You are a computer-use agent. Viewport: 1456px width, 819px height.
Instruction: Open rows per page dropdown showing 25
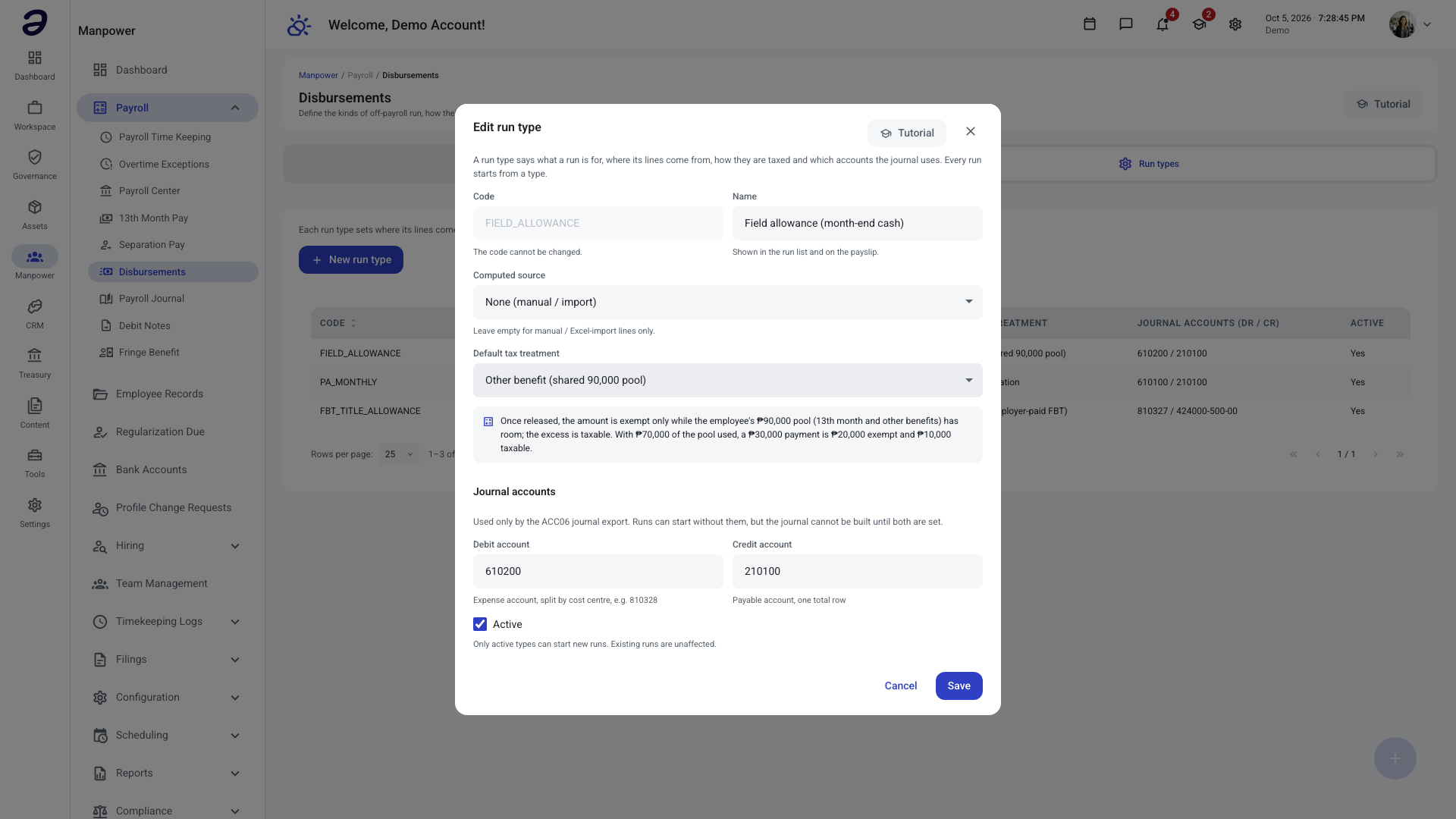(x=399, y=454)
